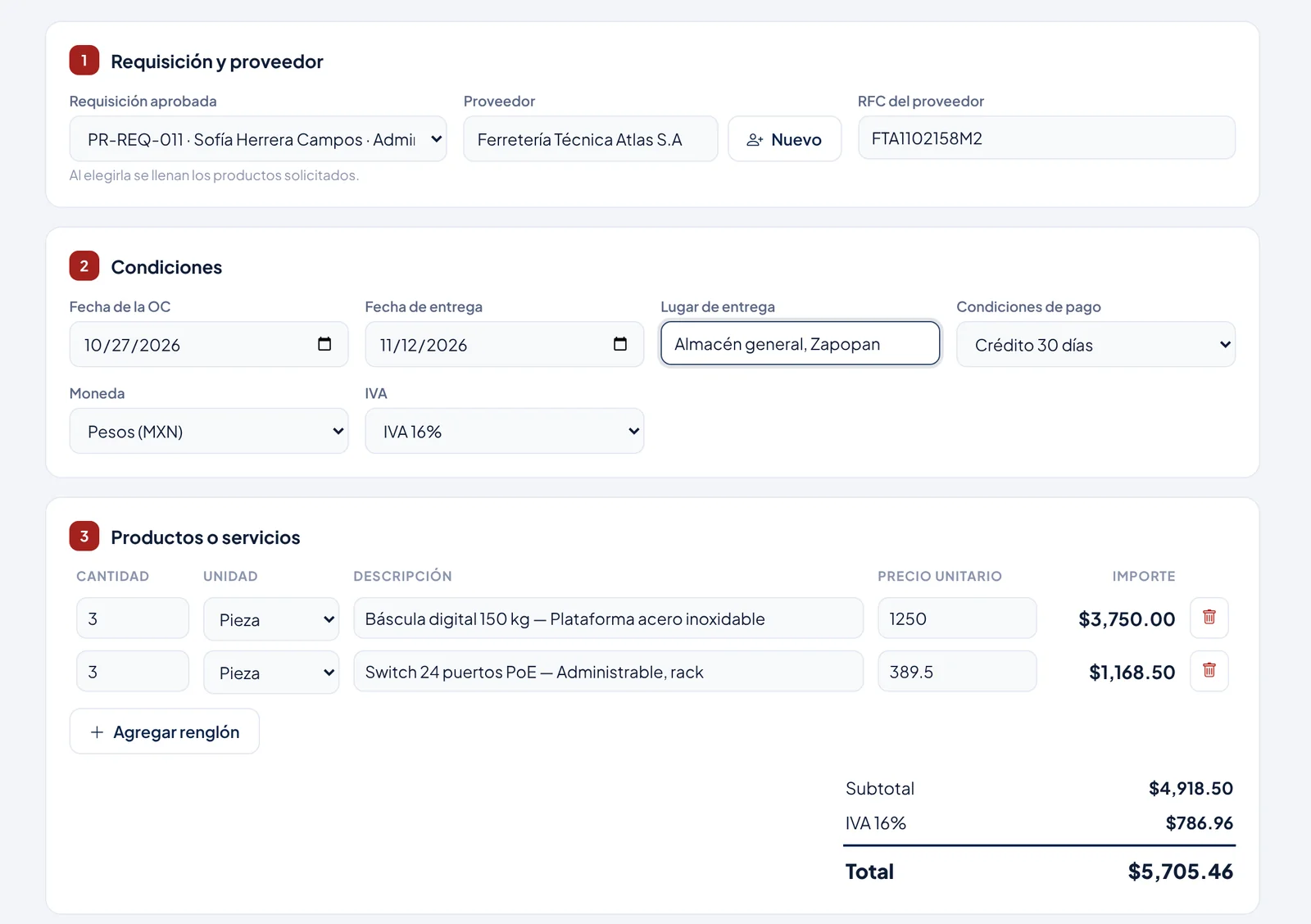Open calendar picker for Fecha de la OC

[x=324, y=344]
